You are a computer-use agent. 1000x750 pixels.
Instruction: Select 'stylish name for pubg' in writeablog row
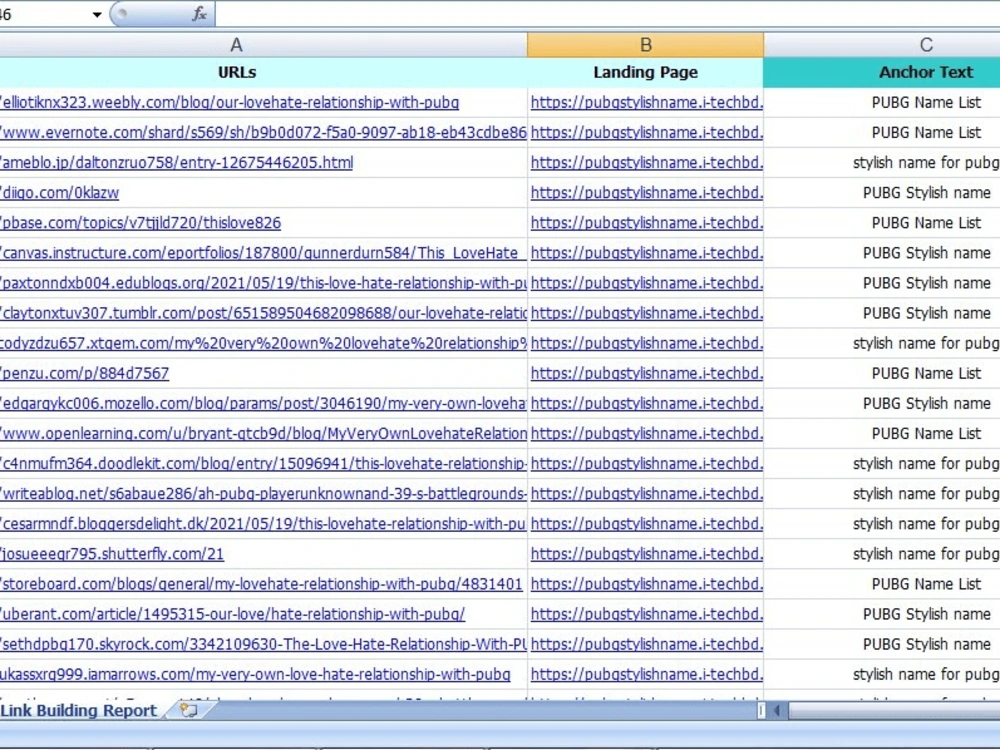tap(926, 494)
